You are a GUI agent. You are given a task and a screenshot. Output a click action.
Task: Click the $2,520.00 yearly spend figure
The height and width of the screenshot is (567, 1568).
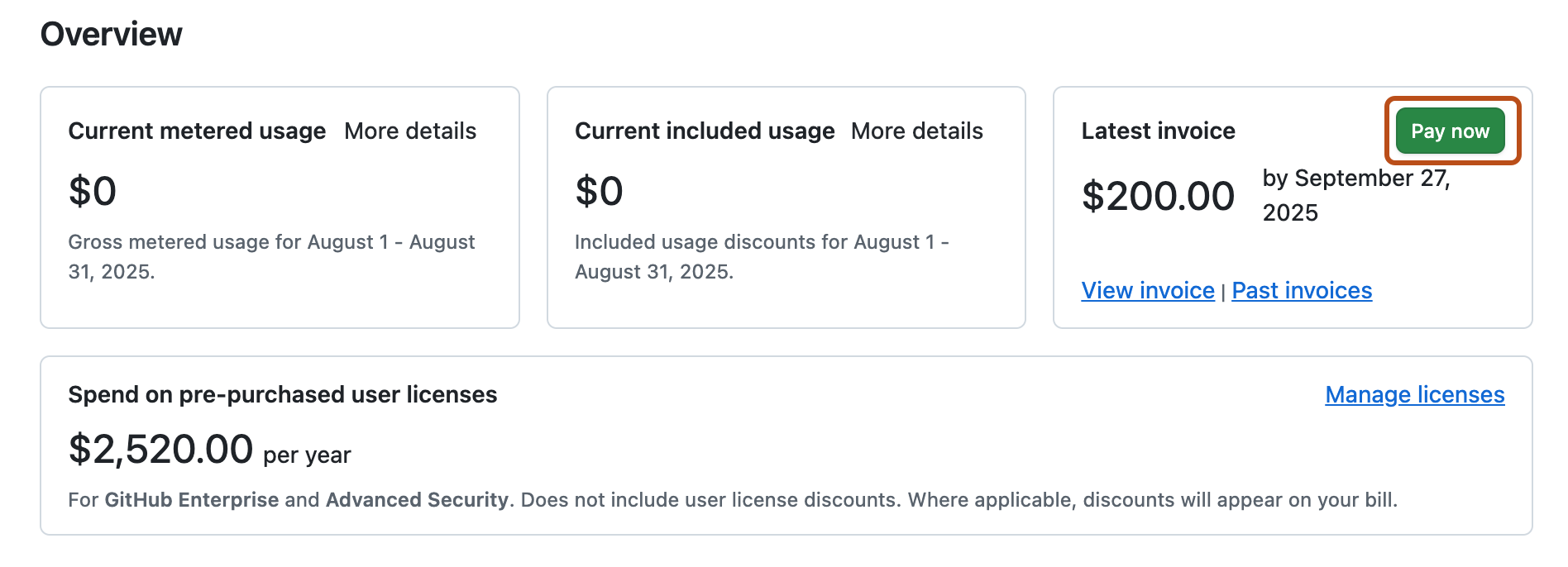point(162,449)
